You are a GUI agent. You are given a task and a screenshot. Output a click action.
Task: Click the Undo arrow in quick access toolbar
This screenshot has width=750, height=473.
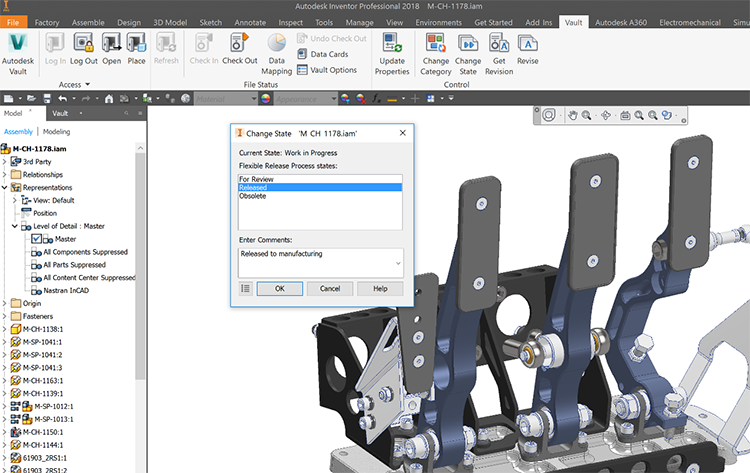click(x=63, y=99)
